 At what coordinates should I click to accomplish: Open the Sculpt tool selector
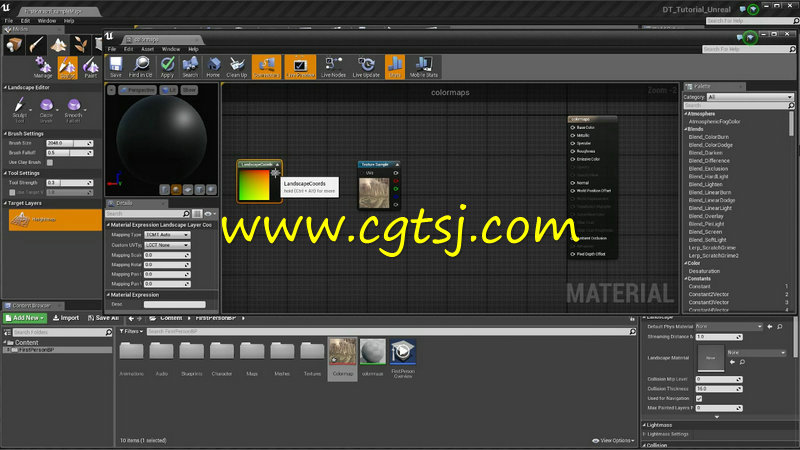19,110
